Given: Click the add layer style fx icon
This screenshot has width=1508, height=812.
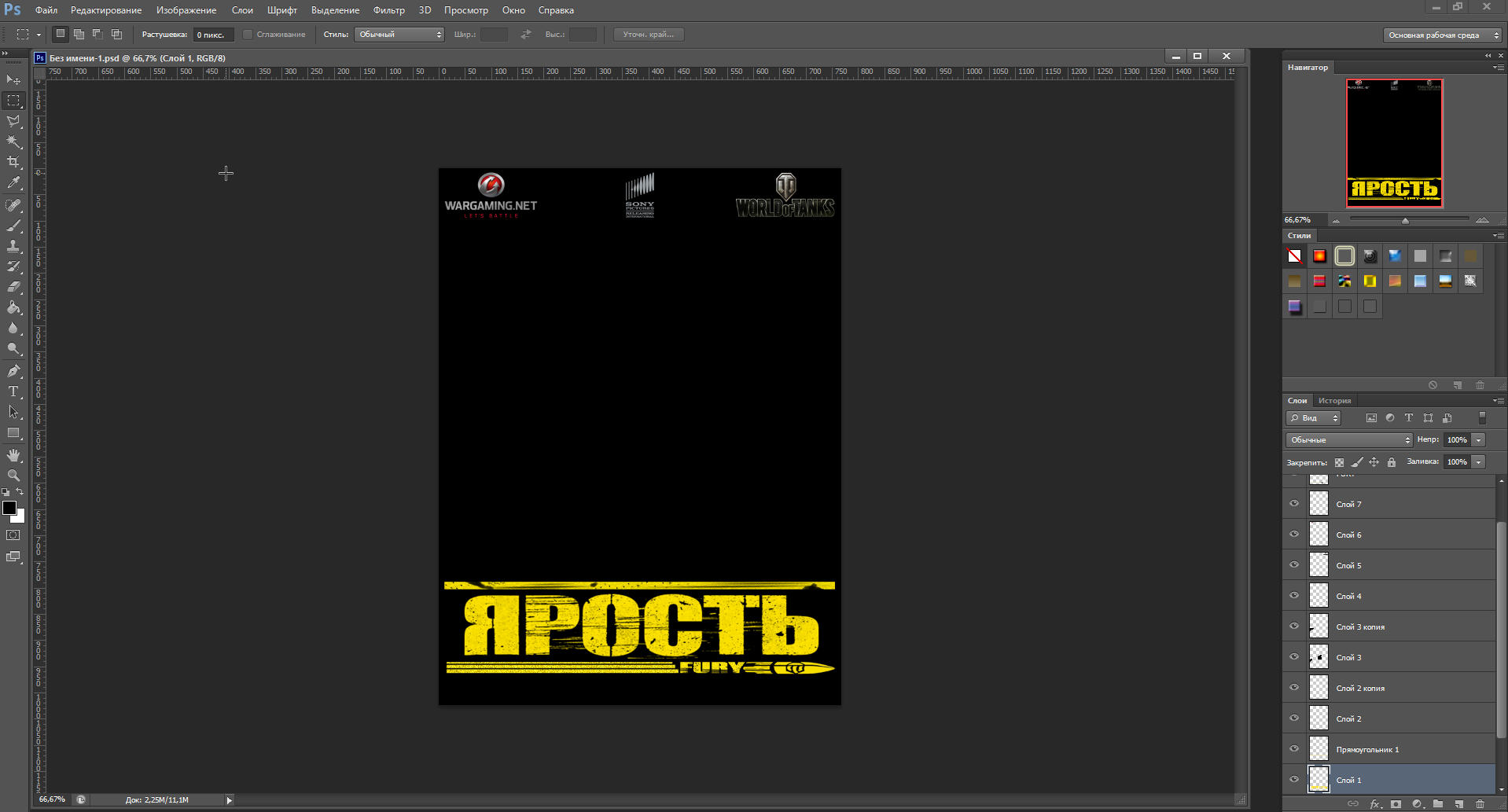Looking at the screenshot, I should (1375, 804).
